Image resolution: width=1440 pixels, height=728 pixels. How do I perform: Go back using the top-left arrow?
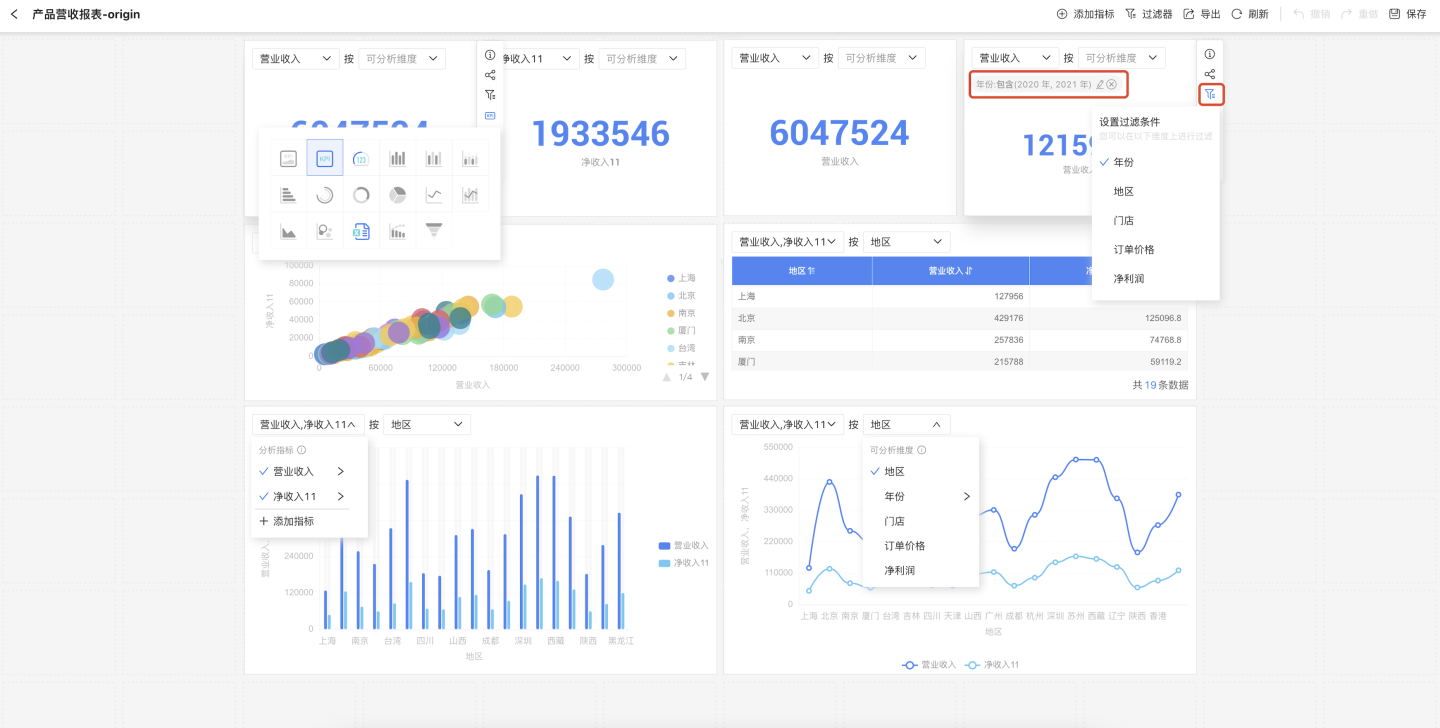tap(14, 14)
